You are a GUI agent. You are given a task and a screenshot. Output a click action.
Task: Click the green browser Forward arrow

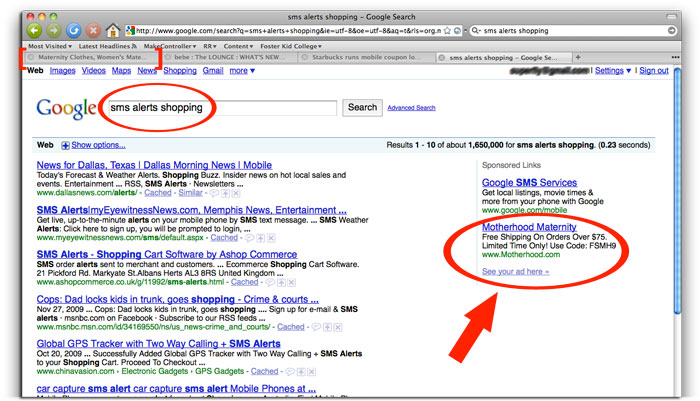[54, 30]
